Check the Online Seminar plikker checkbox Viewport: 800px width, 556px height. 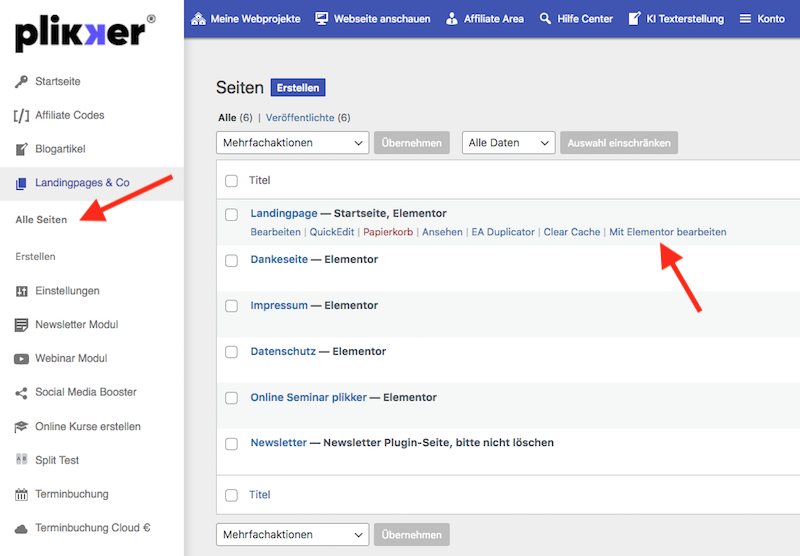pyautogui.click(x=232, y=398)
